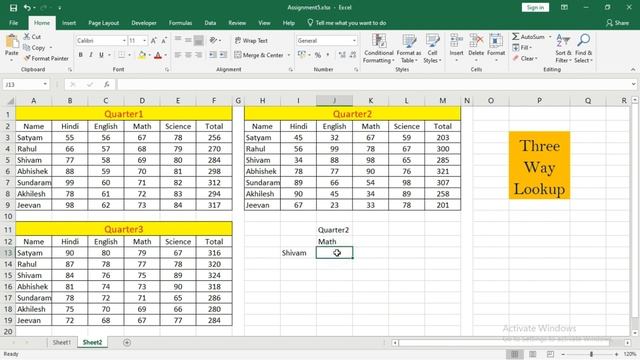Toggle Bold formatting
Viewport: 640px width, 360px height.
coord(81,55)
